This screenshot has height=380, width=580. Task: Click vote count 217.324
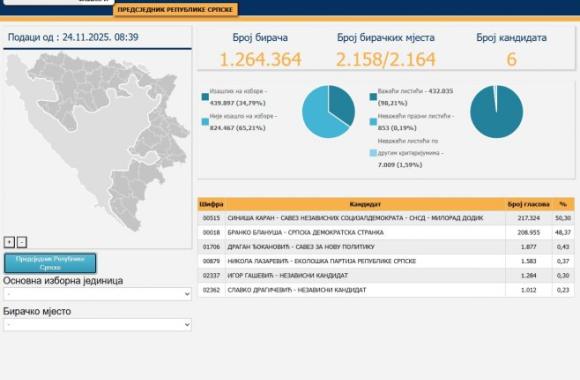(529, 218)
